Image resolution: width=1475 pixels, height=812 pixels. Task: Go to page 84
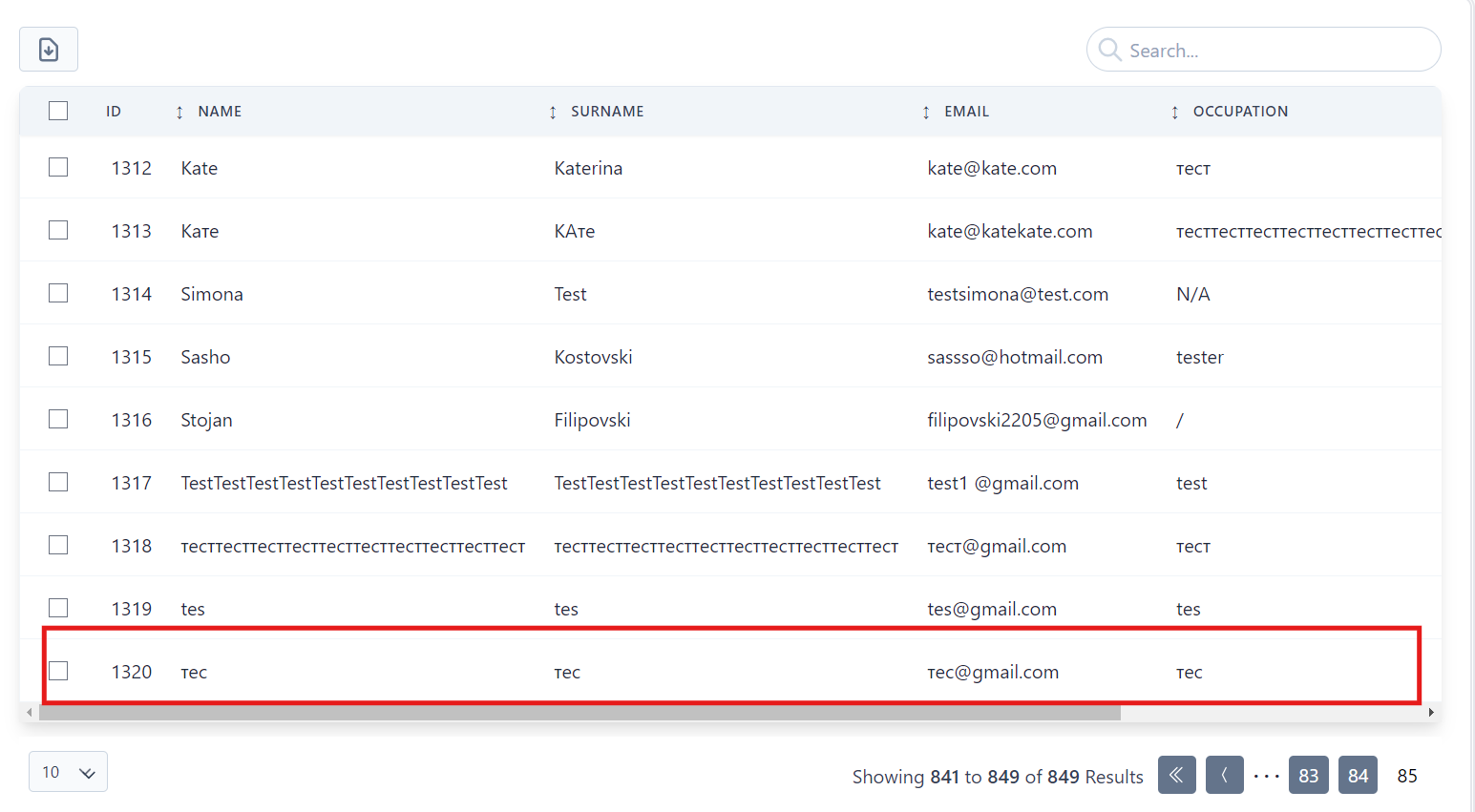[1358, 775]
